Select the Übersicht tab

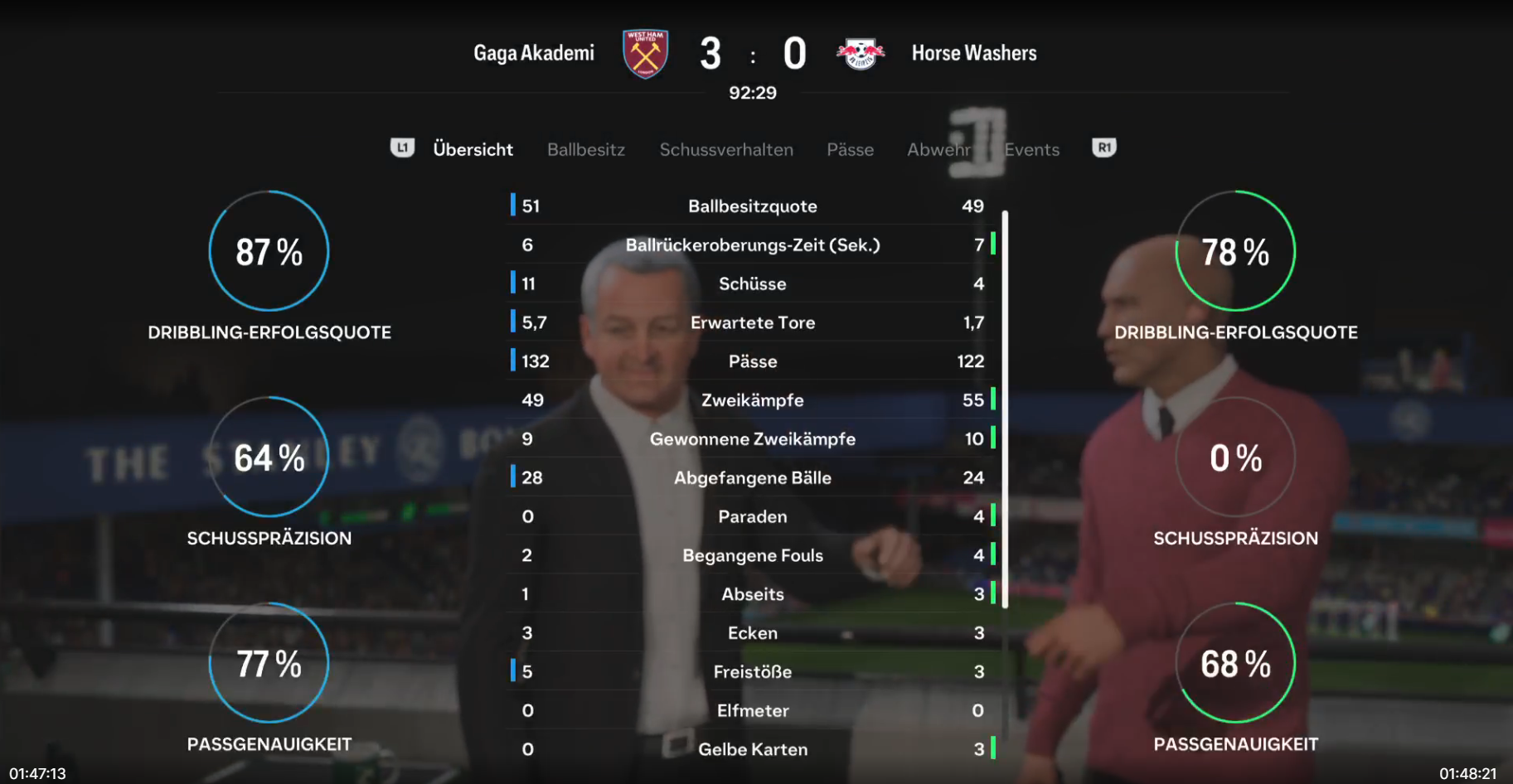pyautogui.click(x=473, y=150)
